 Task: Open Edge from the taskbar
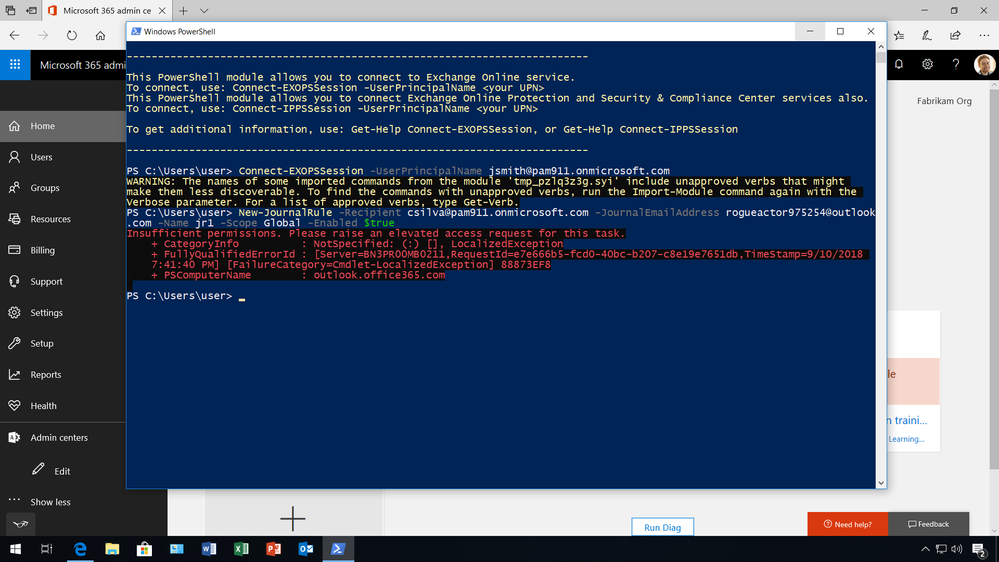point(80,549)
